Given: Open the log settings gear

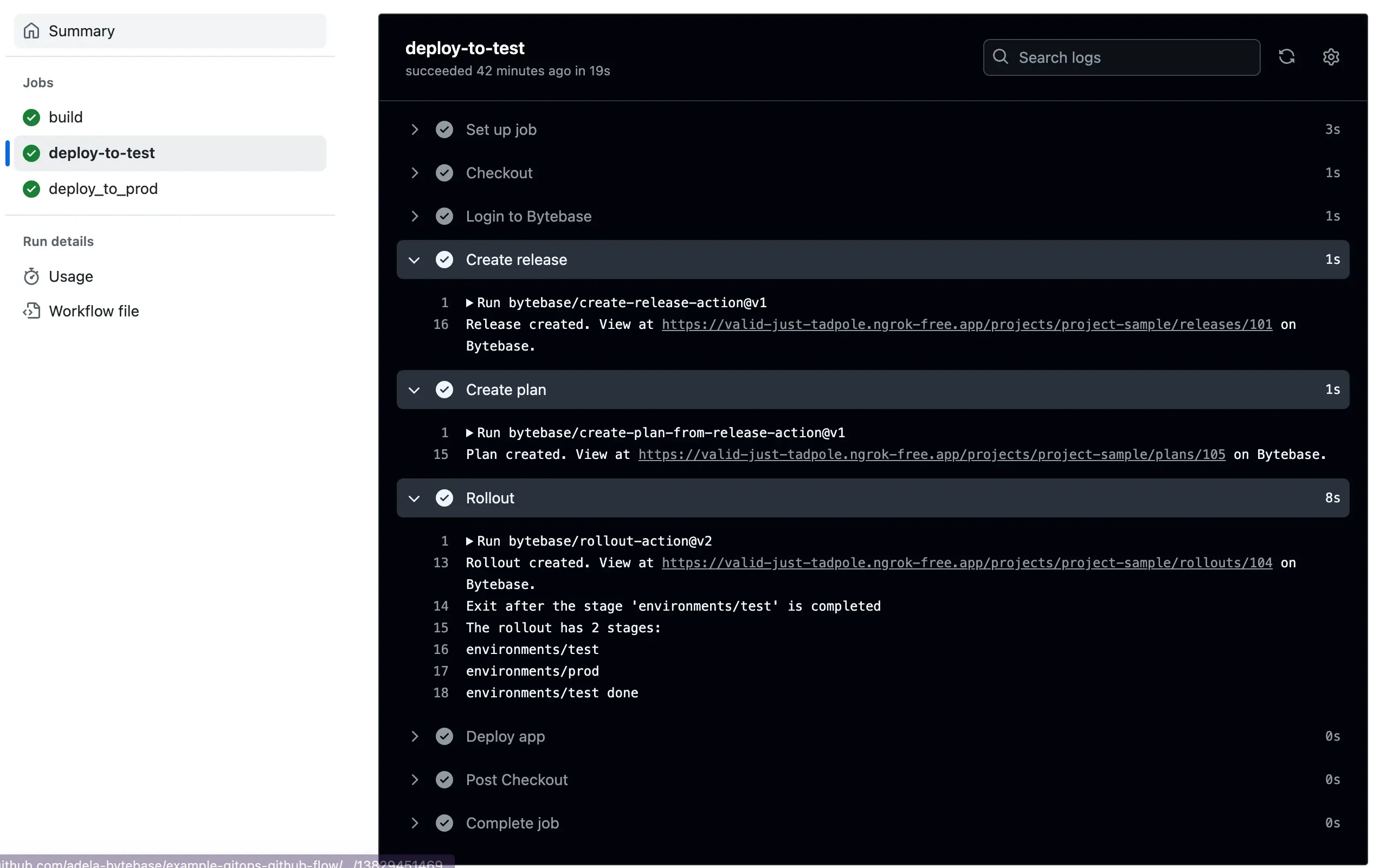Looking at the screenshot, I should [1331, 57].
